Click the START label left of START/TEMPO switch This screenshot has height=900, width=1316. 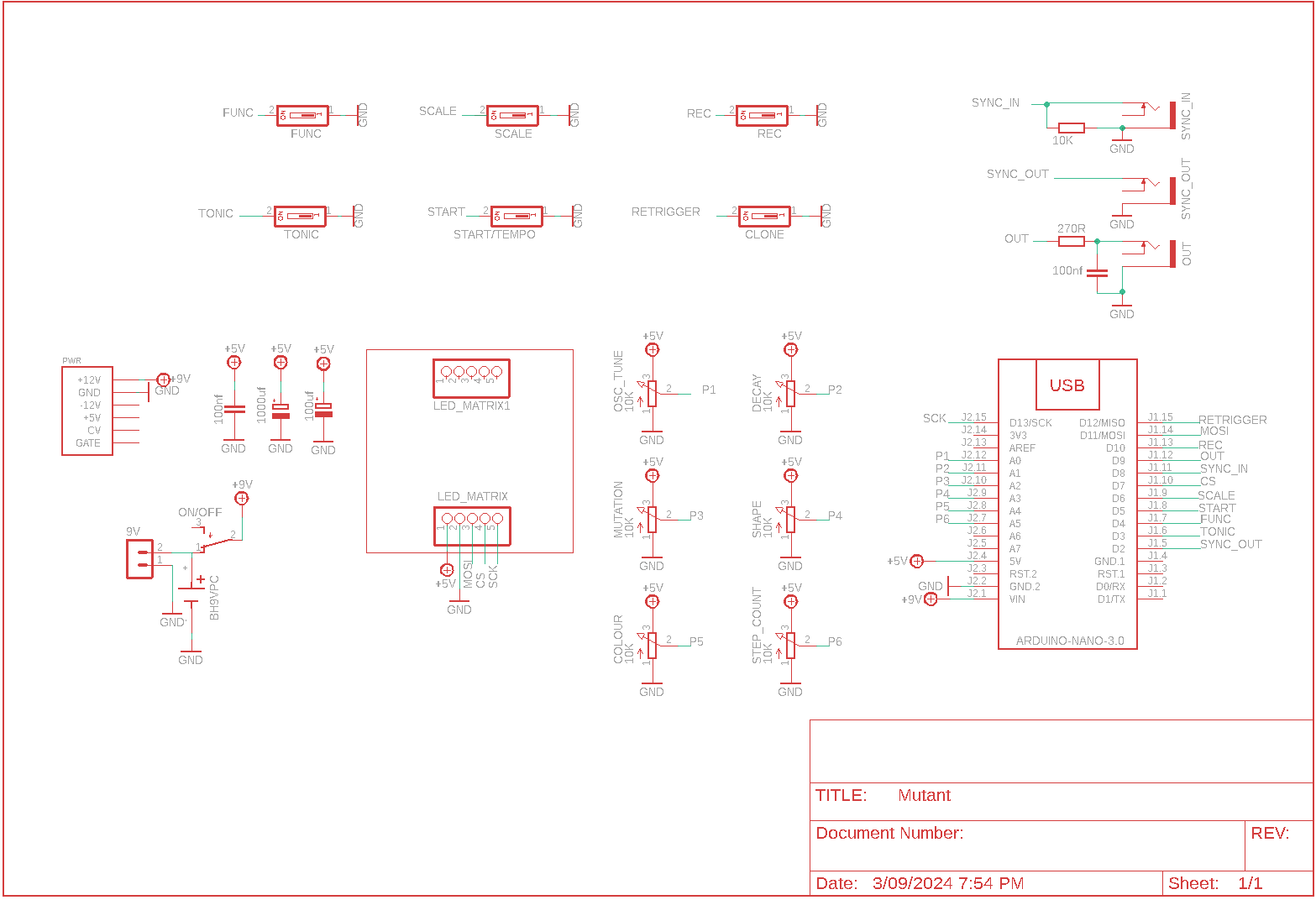click(446, 212)
